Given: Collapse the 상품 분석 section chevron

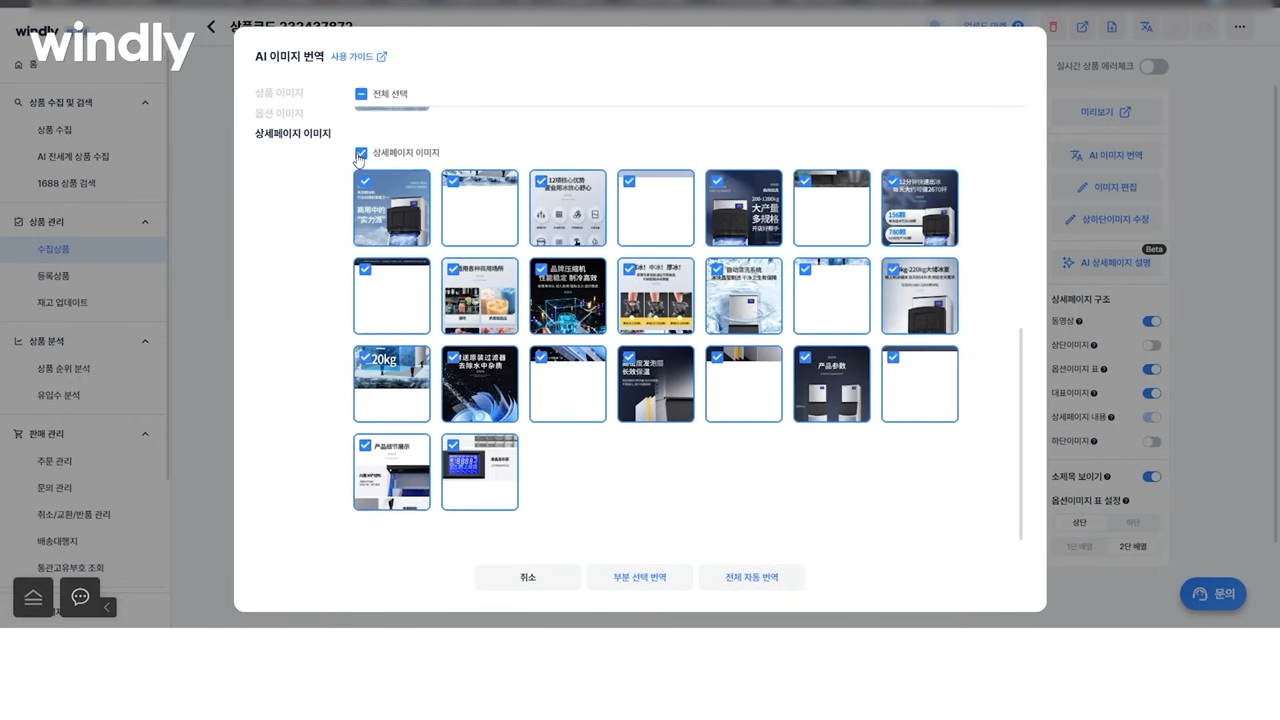Looking at the screenshot, I should (x=145, y=341).
